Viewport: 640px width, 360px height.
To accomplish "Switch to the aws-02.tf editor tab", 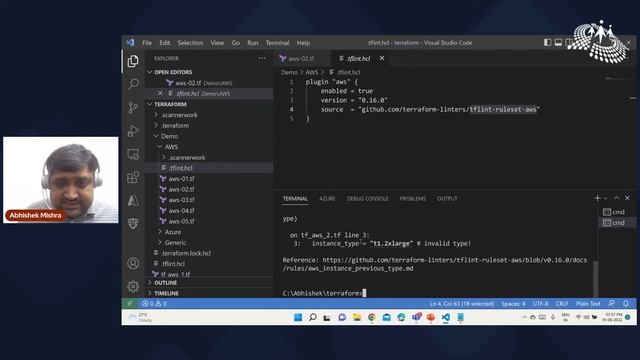I will click(302, 58).
